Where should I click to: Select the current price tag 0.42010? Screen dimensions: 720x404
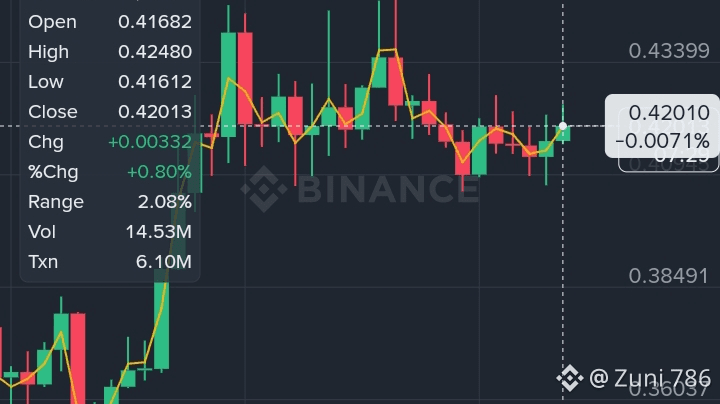click(x=669, y=113)
